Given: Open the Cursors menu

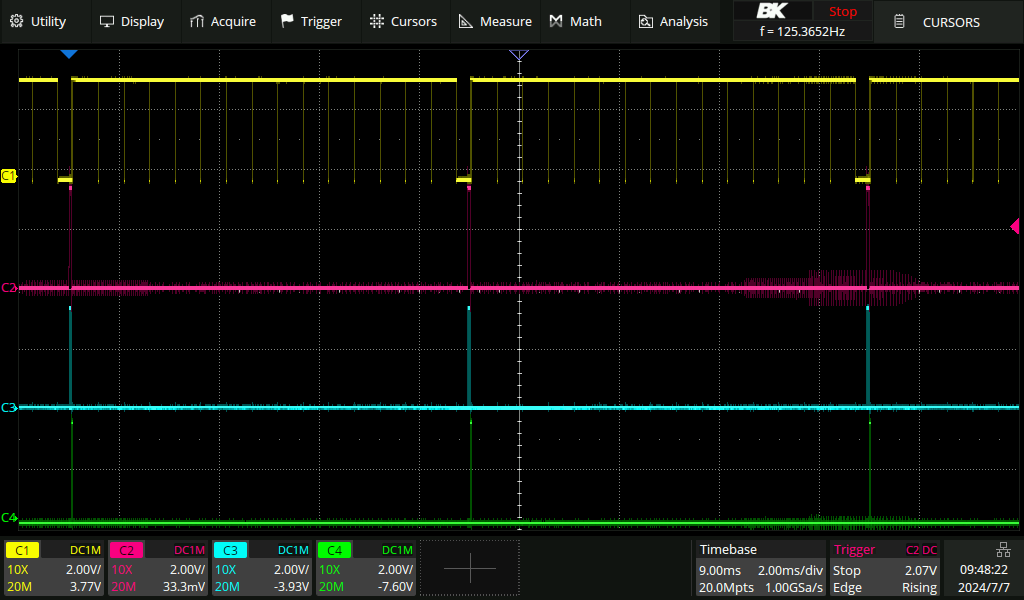Looking at the screenshot, I should 403,22.
